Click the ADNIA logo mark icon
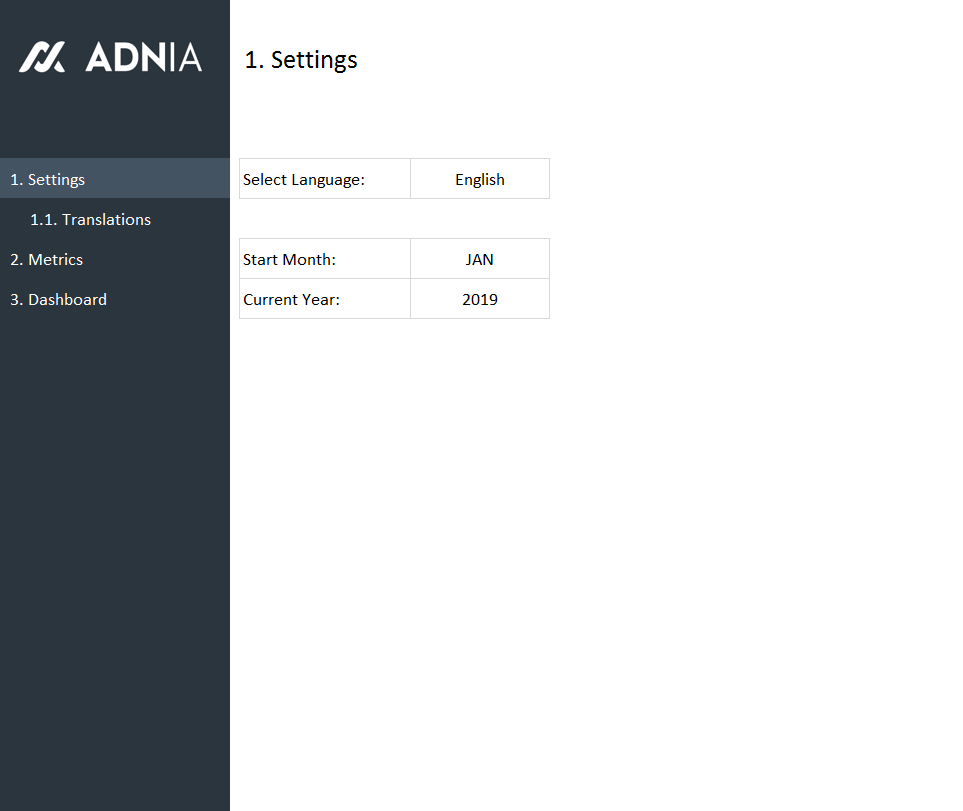Viewport: 963px width, 811px height. point(42,57)
